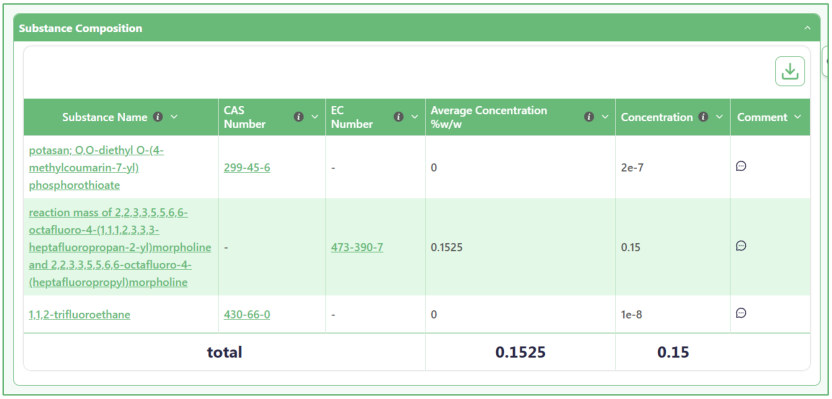The height and width of the screenshot is (399, 832).
Task: Open CAS Number column dropdown
Action: 315,117
